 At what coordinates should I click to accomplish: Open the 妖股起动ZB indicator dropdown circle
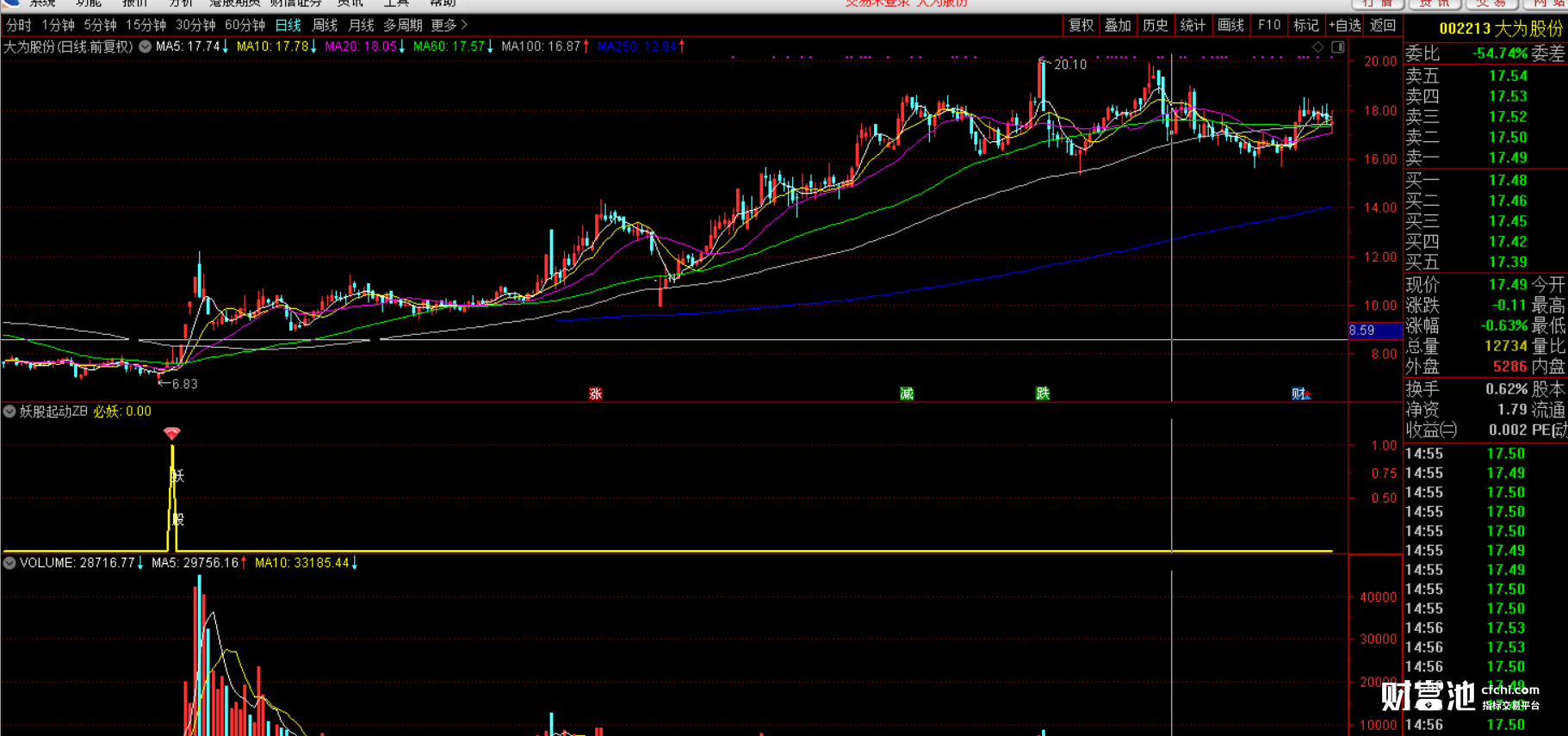click(9, 411)
